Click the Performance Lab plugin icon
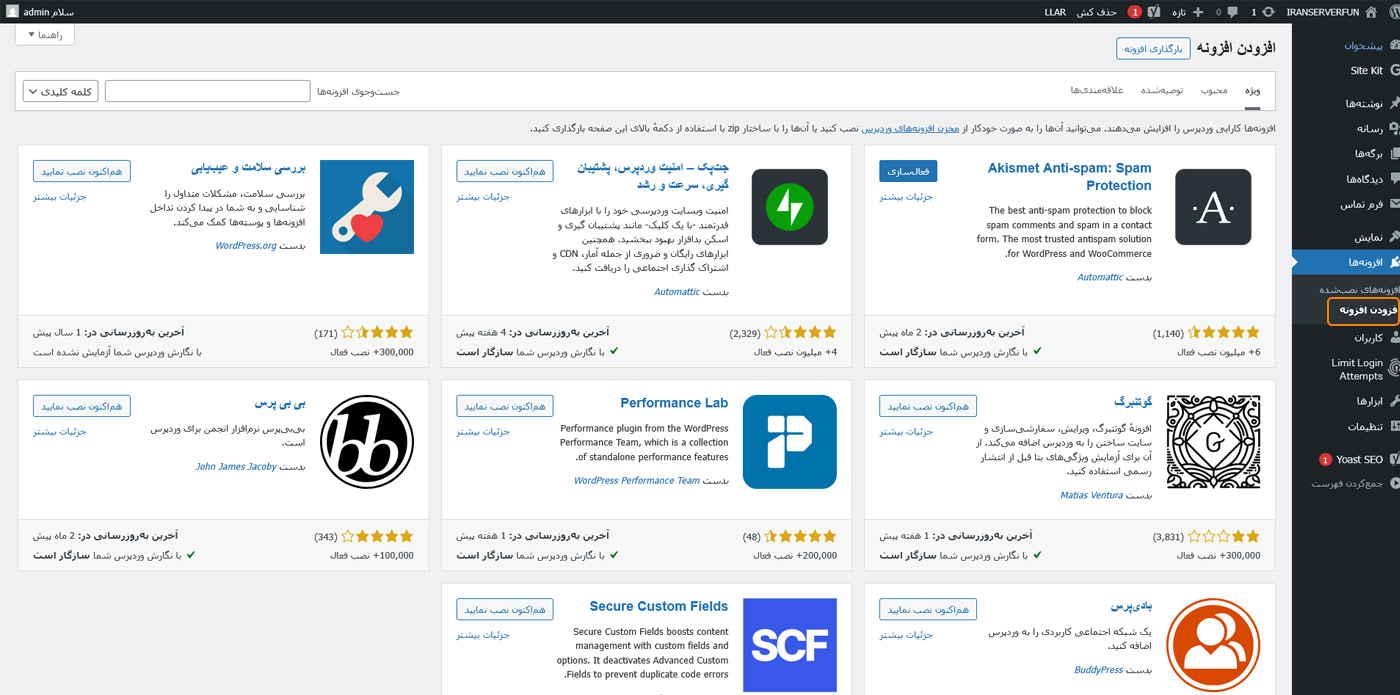1400x695 pixels. [x=789, y=442]
